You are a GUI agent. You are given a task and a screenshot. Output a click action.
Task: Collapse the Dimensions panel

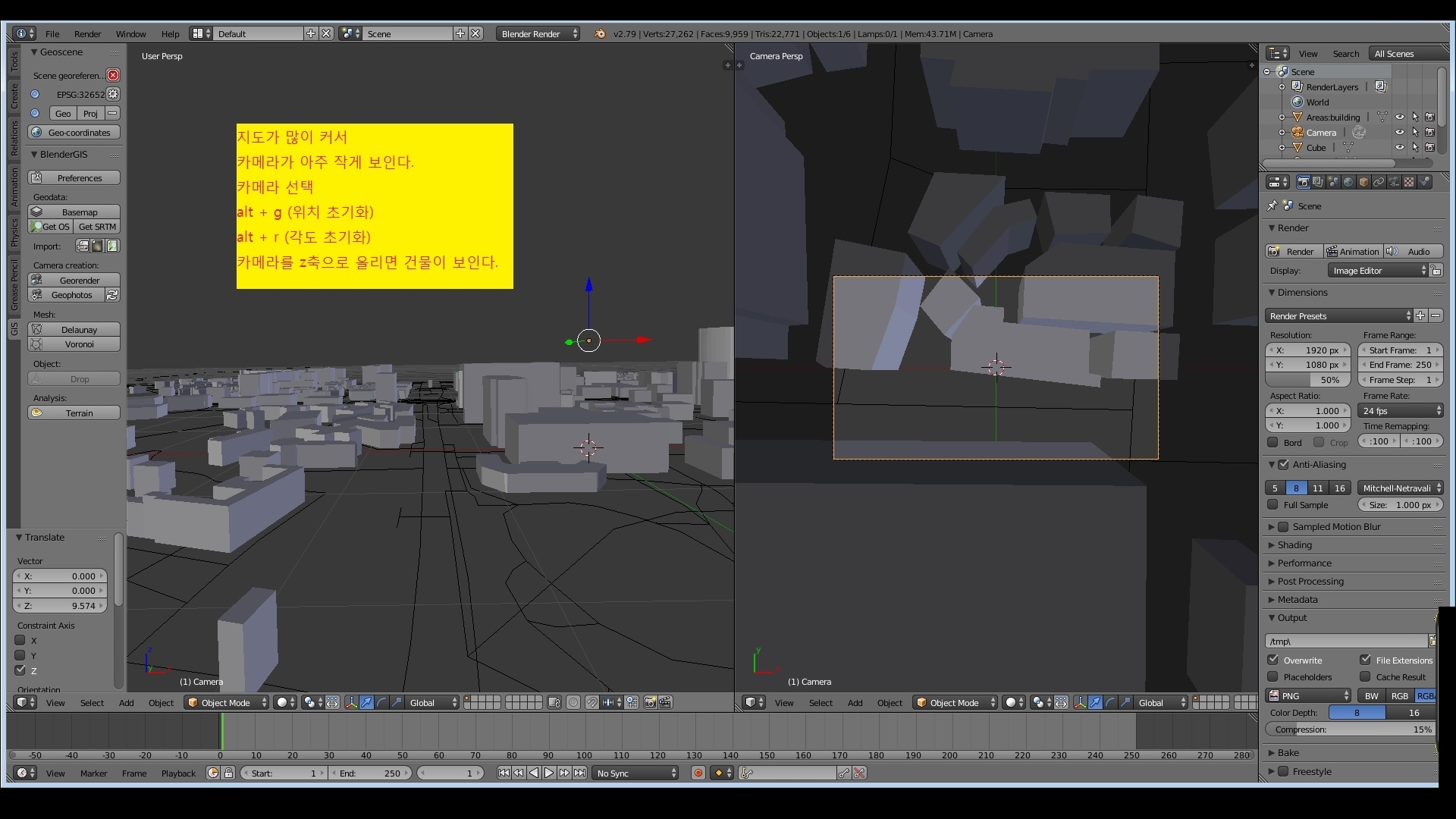[x=1302, y=292]
